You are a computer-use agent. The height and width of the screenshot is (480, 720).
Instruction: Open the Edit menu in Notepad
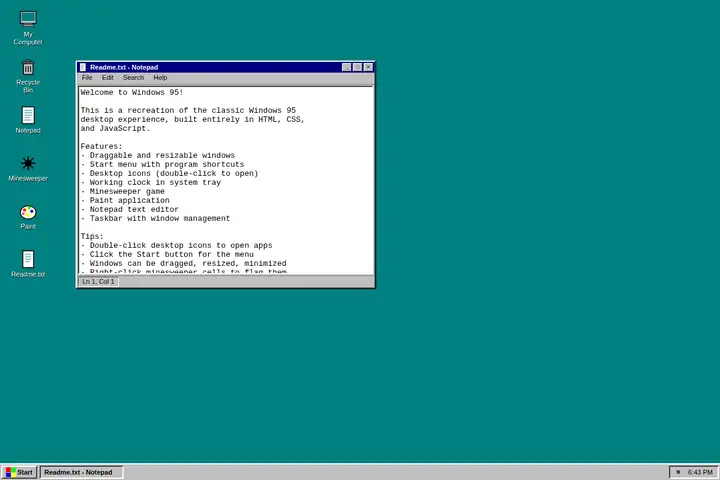click(x=107, y=78)
